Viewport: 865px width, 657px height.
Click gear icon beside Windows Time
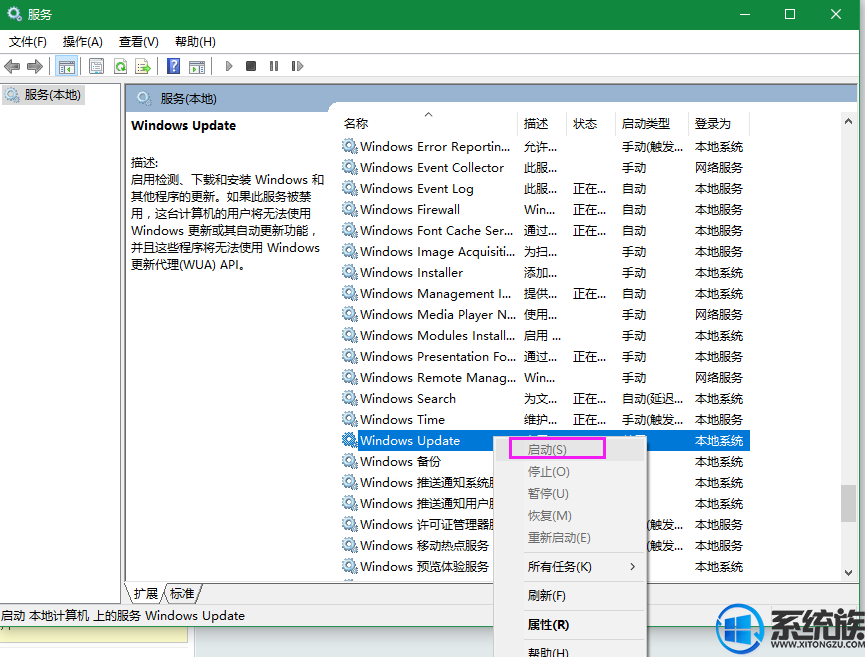(349, 419)
